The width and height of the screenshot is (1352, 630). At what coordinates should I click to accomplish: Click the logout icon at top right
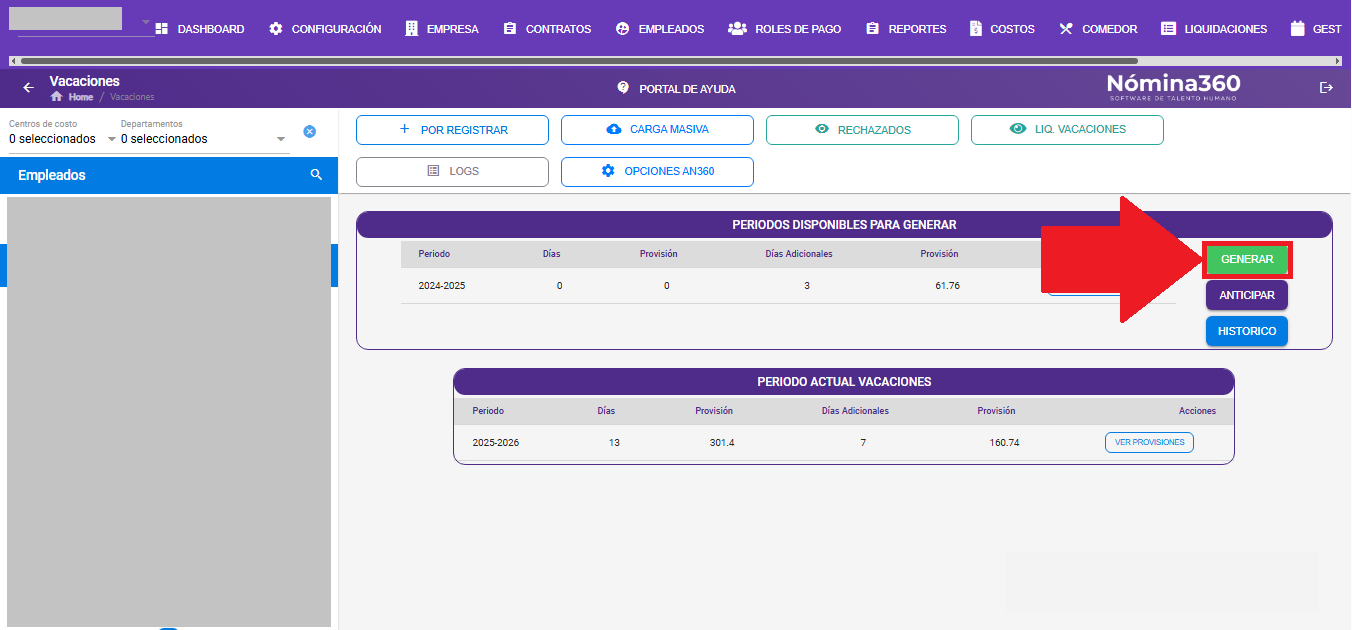click(1327, 88)
